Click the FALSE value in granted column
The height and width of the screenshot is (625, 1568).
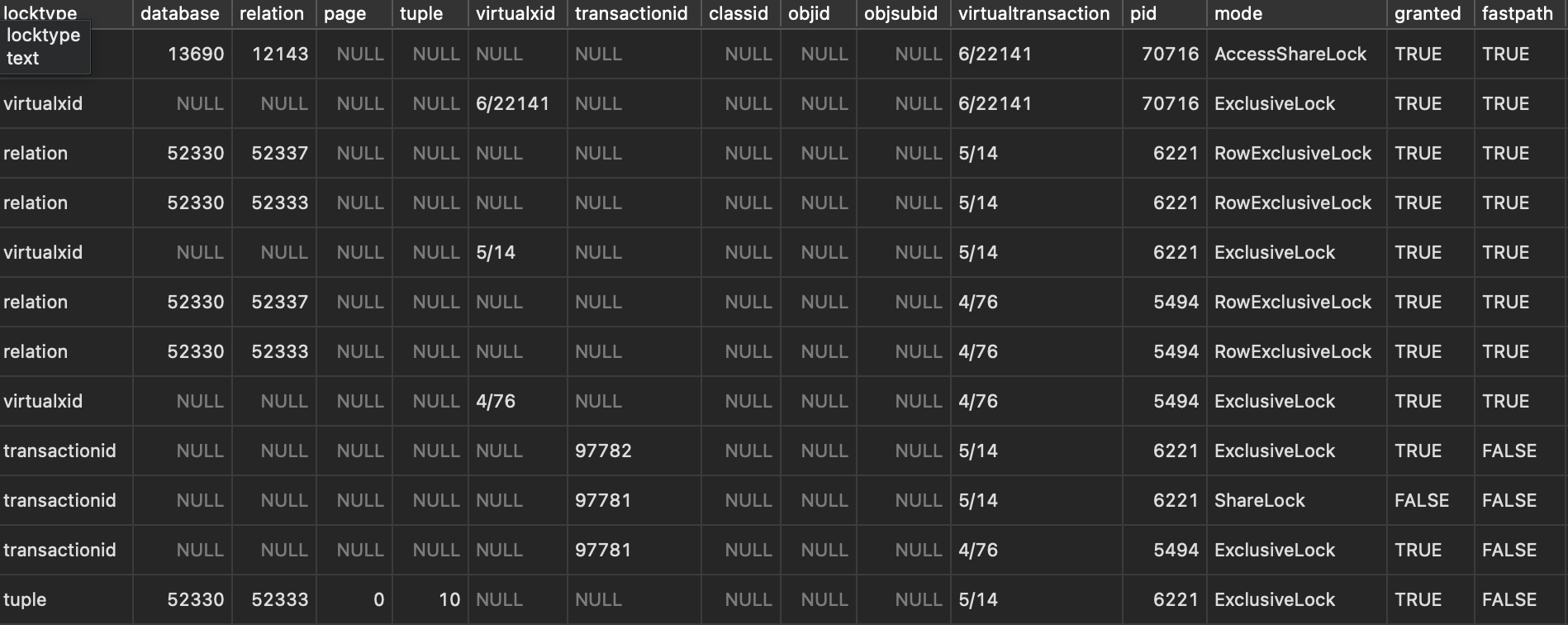pyautogui.click(x=1421, y=500)
